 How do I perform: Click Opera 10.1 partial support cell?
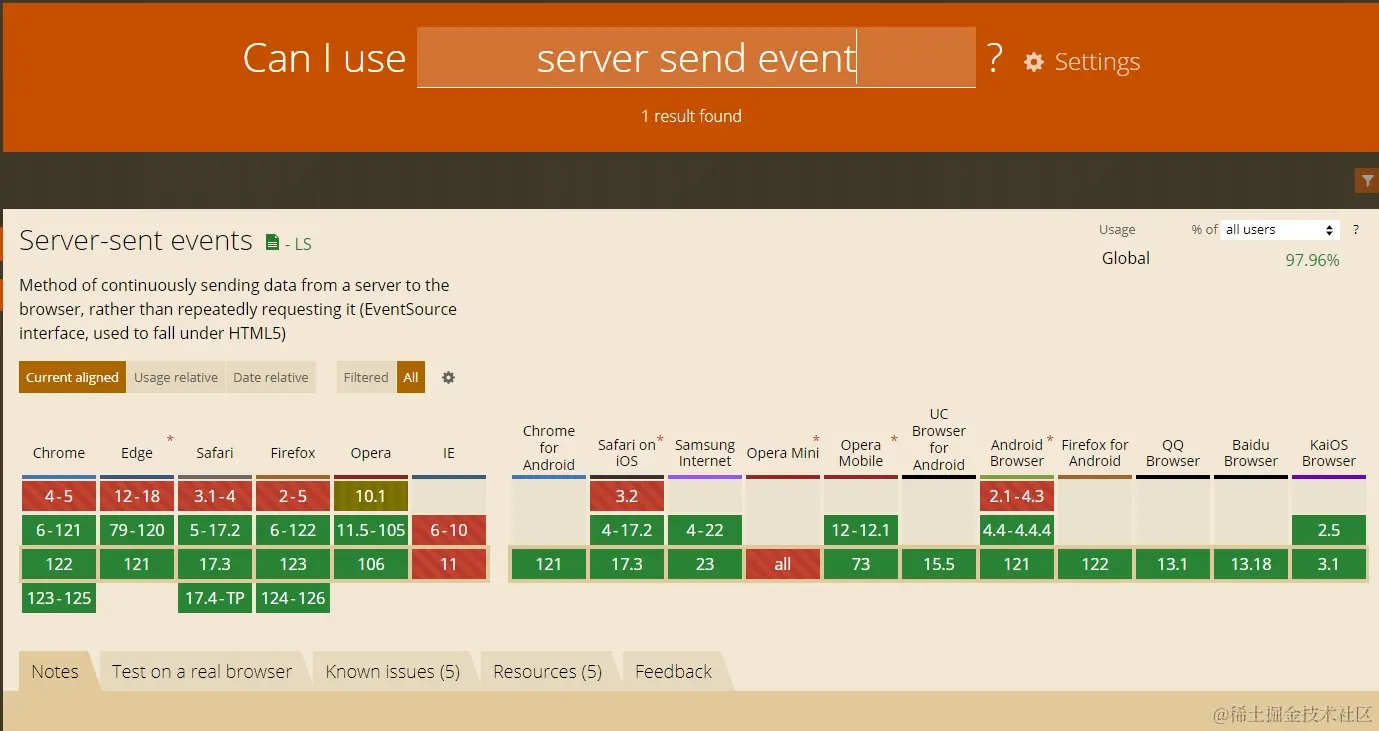[x=371, y=496]
